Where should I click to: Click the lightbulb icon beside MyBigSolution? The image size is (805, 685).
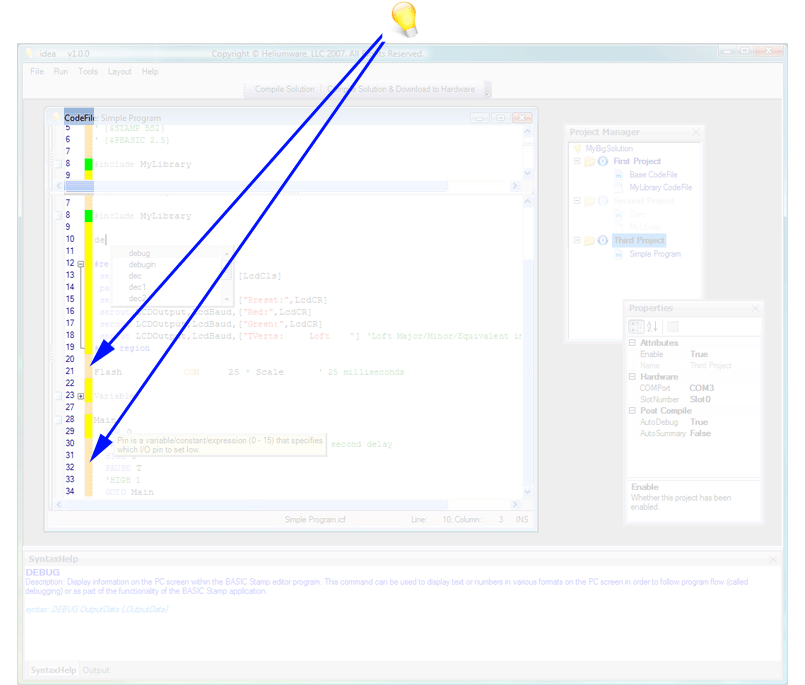pos(578,148)
